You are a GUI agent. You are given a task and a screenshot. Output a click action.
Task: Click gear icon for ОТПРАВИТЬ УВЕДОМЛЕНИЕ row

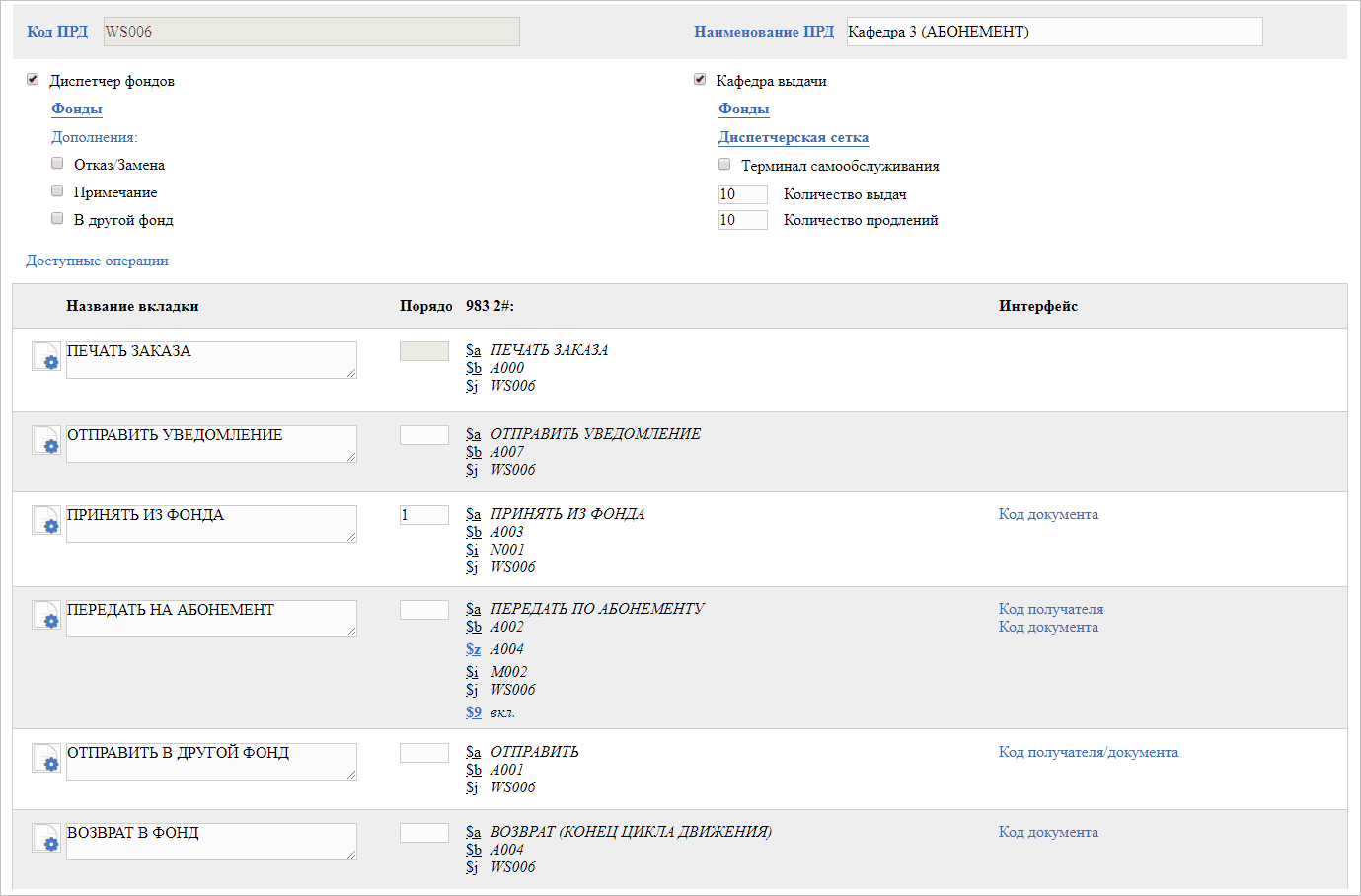[46, 441]
